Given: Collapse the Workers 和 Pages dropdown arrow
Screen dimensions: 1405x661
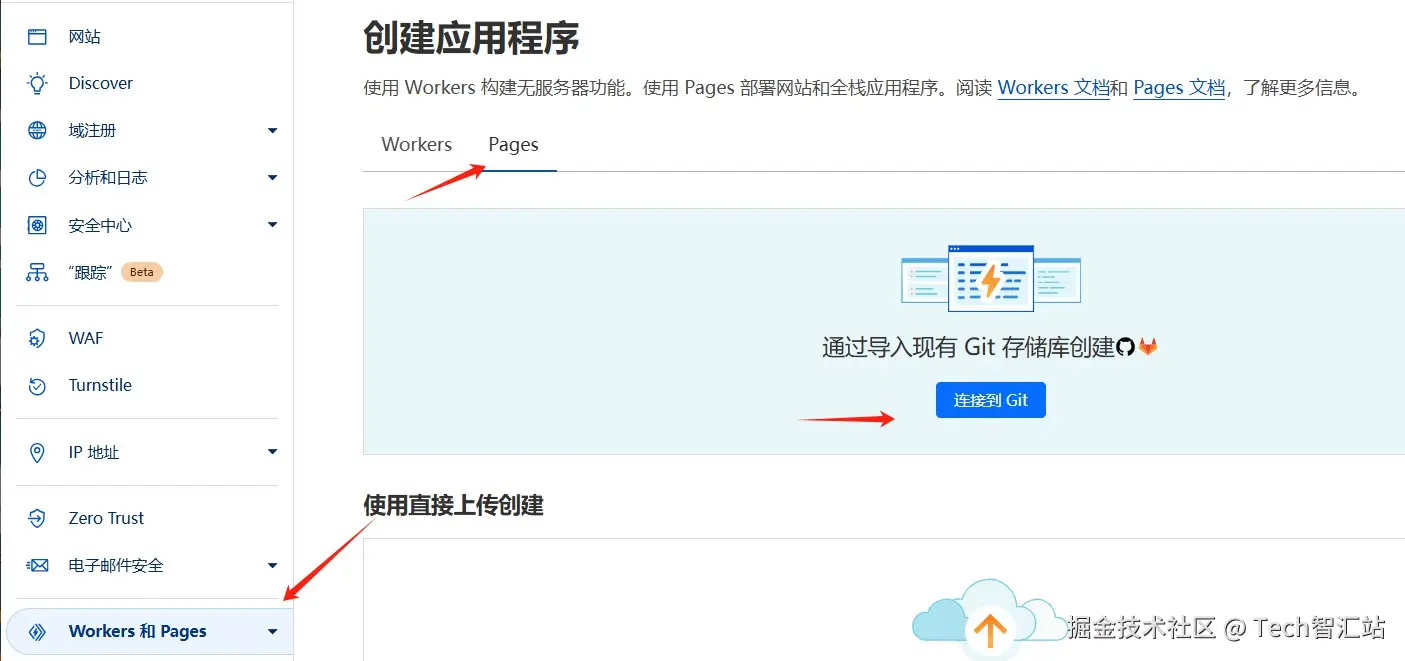Looking at the screenshot, I should tap(272, 632).
